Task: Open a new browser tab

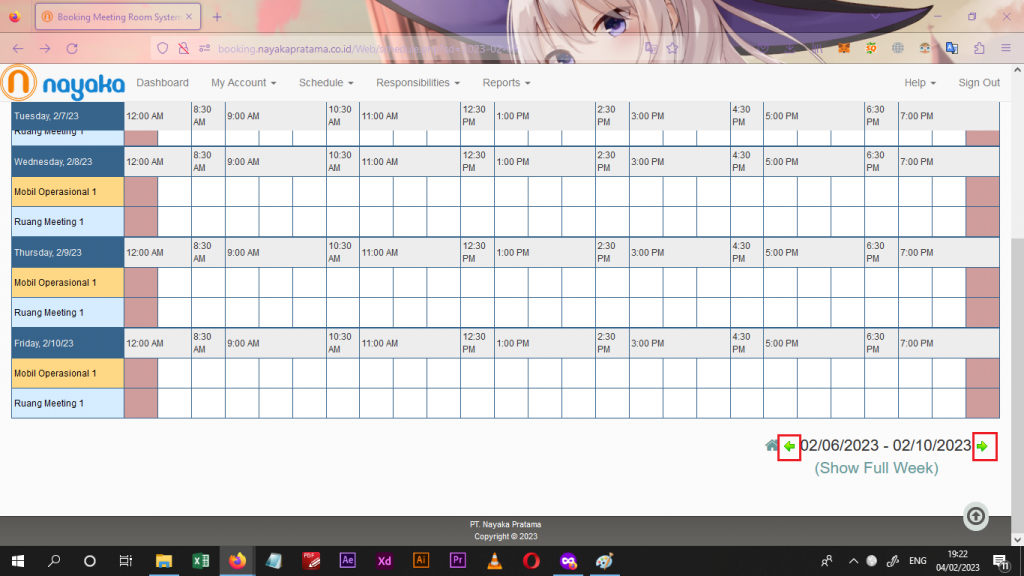Action: [x=217, y=17]
